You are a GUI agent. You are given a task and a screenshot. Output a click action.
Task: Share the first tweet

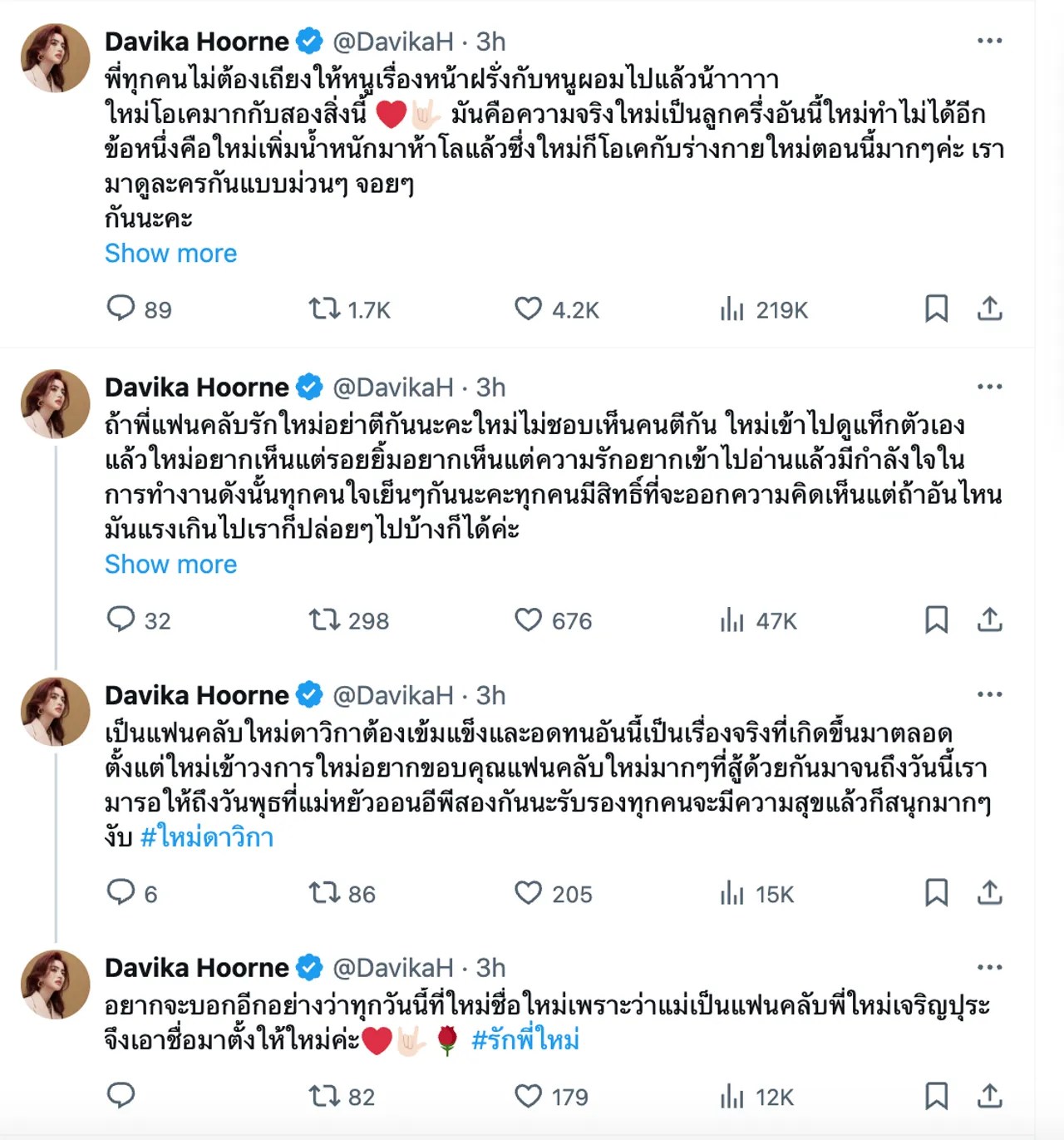[x=989, y=308]
